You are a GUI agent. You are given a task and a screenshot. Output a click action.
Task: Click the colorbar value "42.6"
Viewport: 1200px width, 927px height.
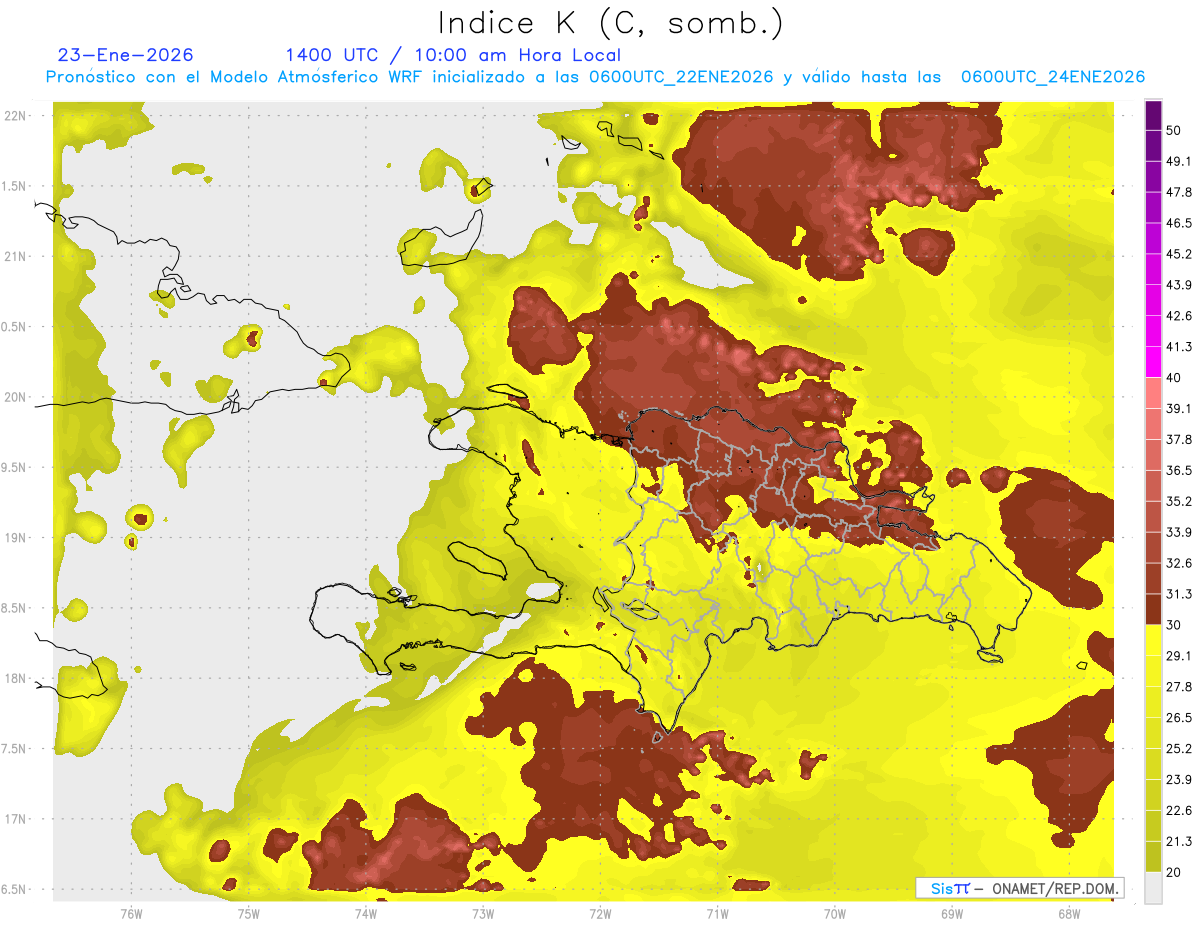pos(1178,316)
